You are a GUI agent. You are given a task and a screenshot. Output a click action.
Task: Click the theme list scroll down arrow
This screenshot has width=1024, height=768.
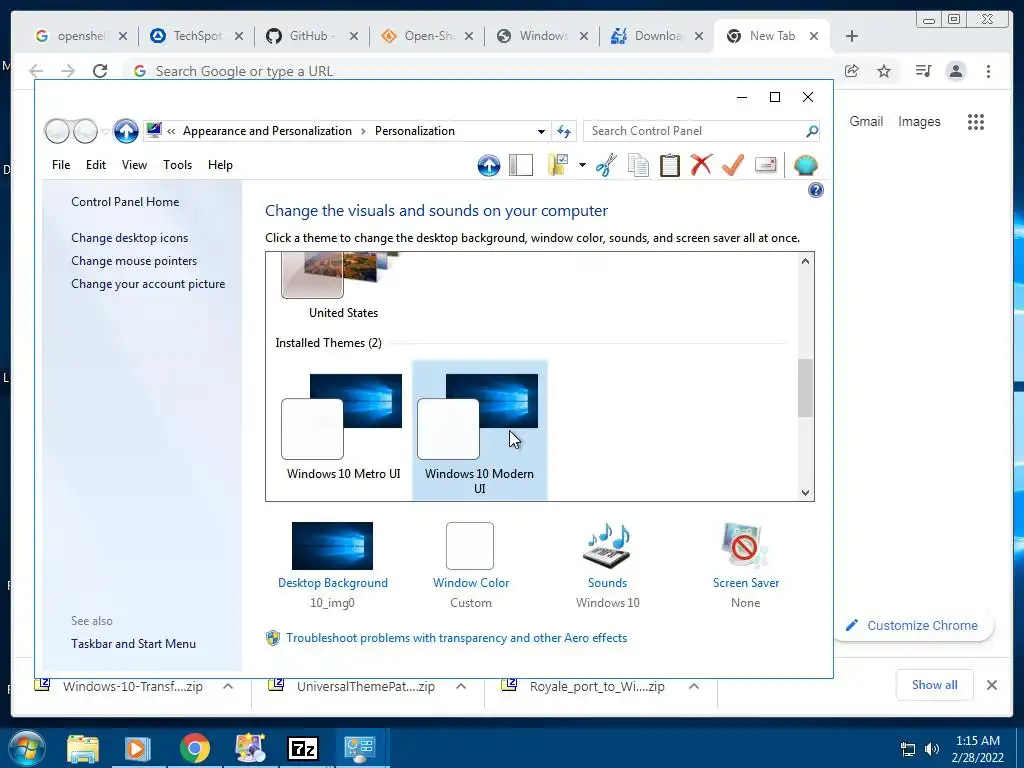click(805, 493)
